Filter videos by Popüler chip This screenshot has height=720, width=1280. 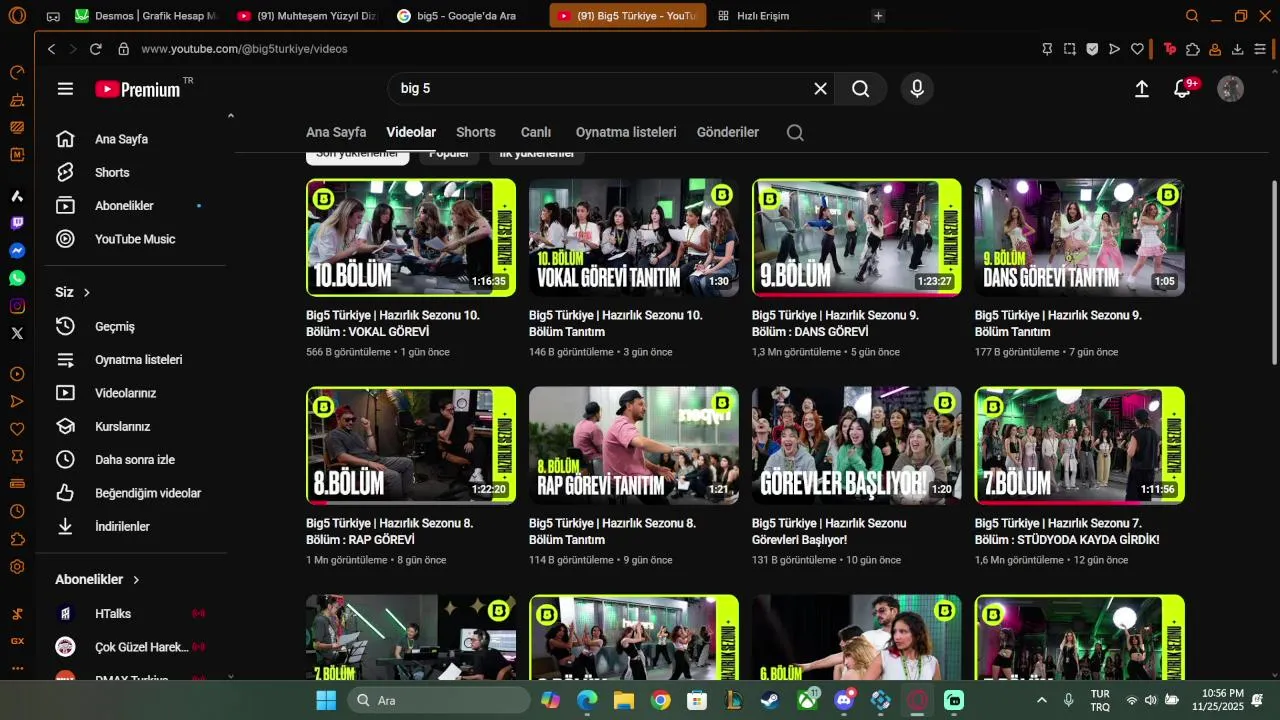tap(449, 155)
